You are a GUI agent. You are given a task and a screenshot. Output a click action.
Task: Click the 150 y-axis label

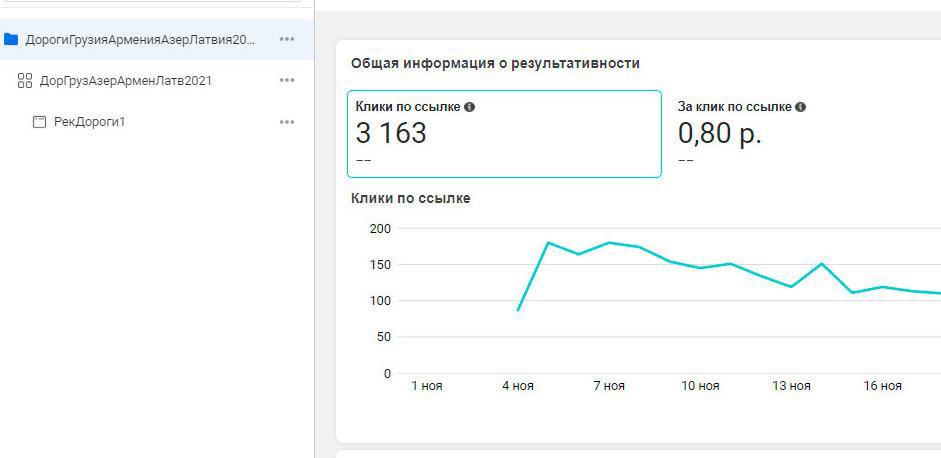point(380,265)
